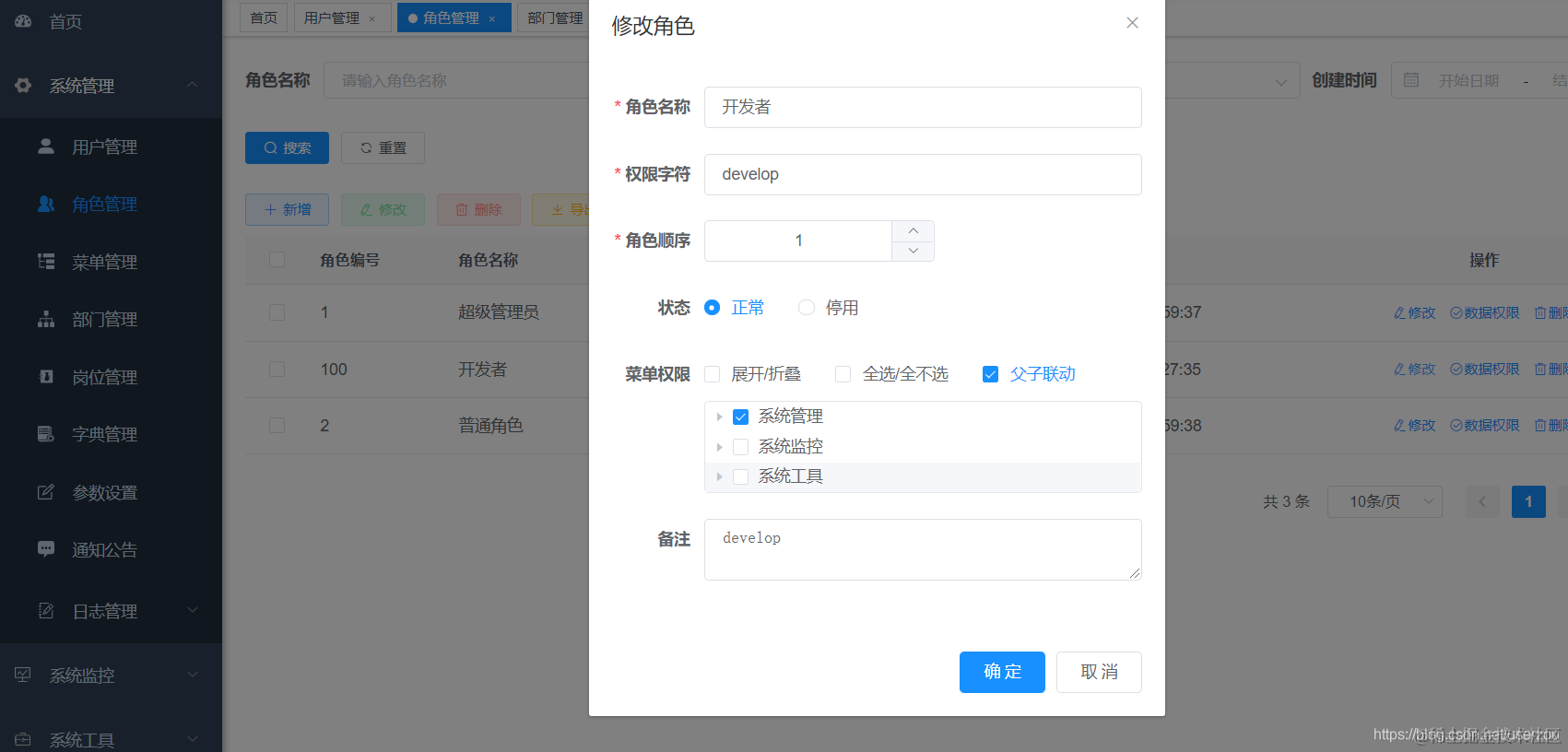Click the dictionary icon beside 字典管理
Viewport: 1568px width, 752px height.
coord(46,434)
